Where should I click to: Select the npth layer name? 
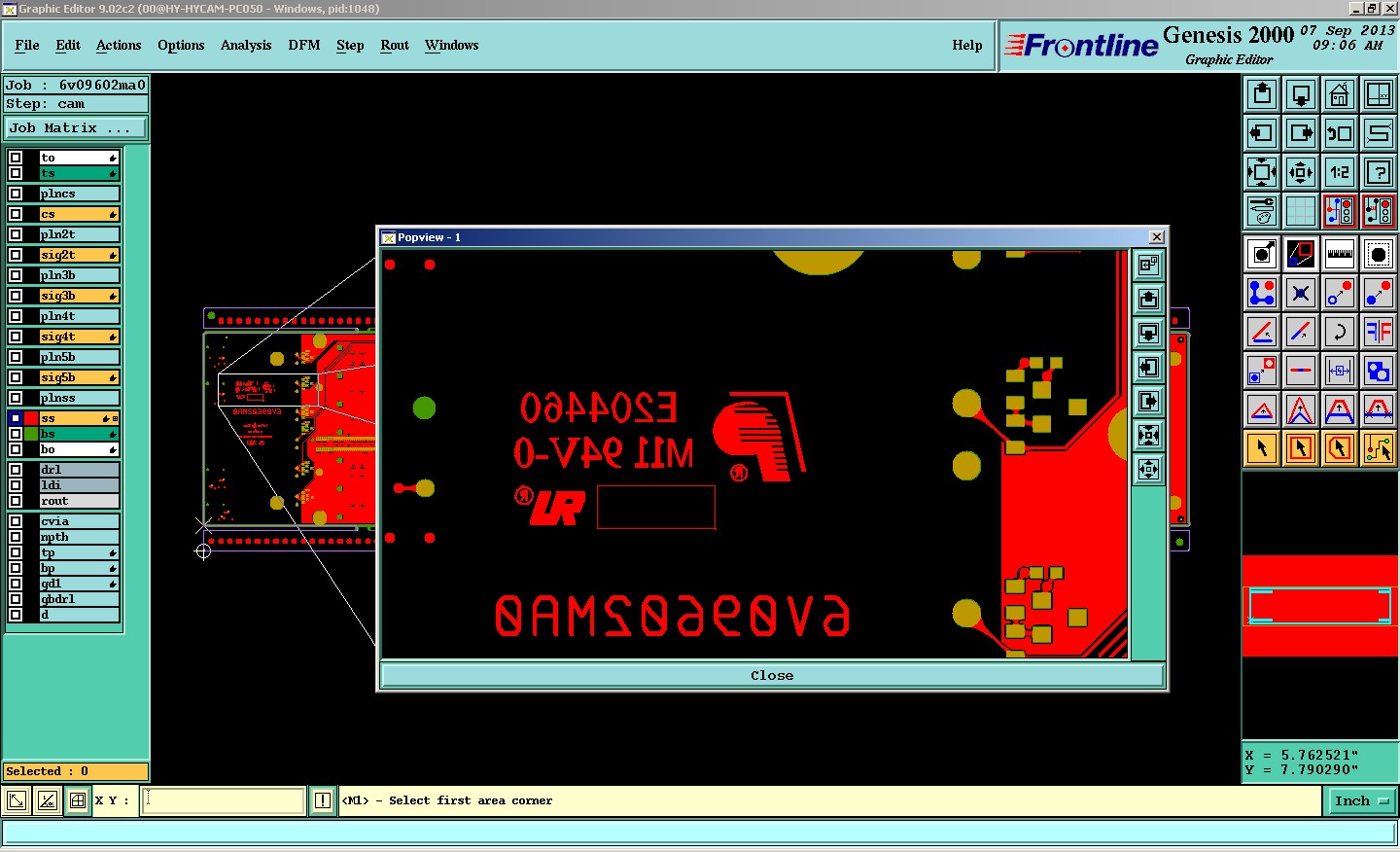79,537
